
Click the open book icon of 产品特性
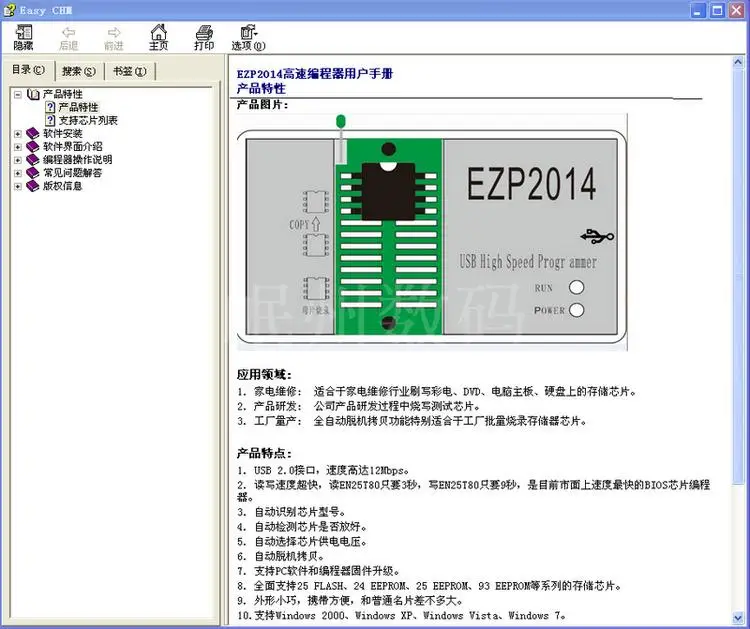click(x=33, y=94)
